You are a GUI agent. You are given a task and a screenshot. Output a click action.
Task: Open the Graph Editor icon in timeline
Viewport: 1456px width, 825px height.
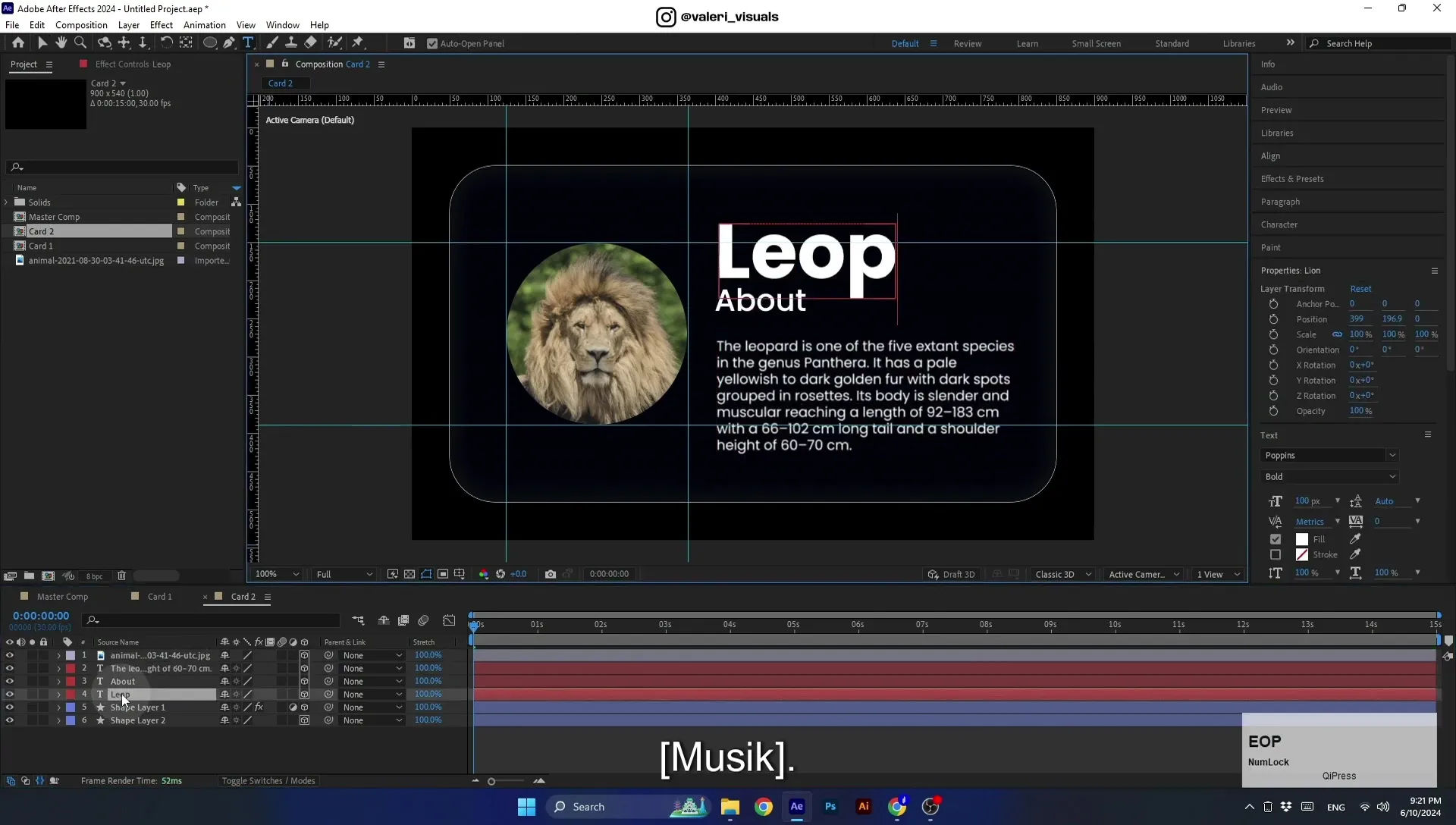(x=450, y=620)
